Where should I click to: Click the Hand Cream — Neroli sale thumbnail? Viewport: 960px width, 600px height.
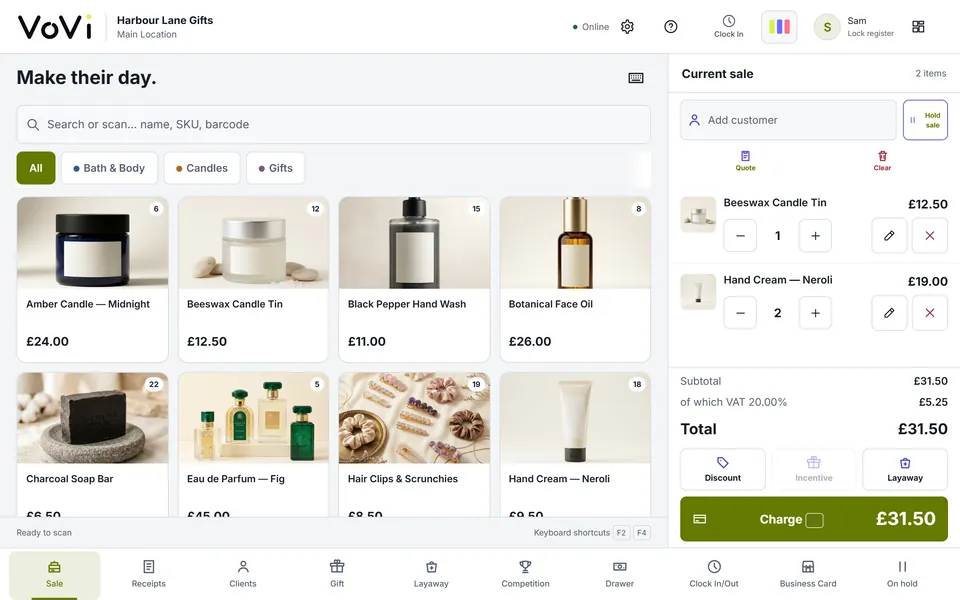click(698, 291)
